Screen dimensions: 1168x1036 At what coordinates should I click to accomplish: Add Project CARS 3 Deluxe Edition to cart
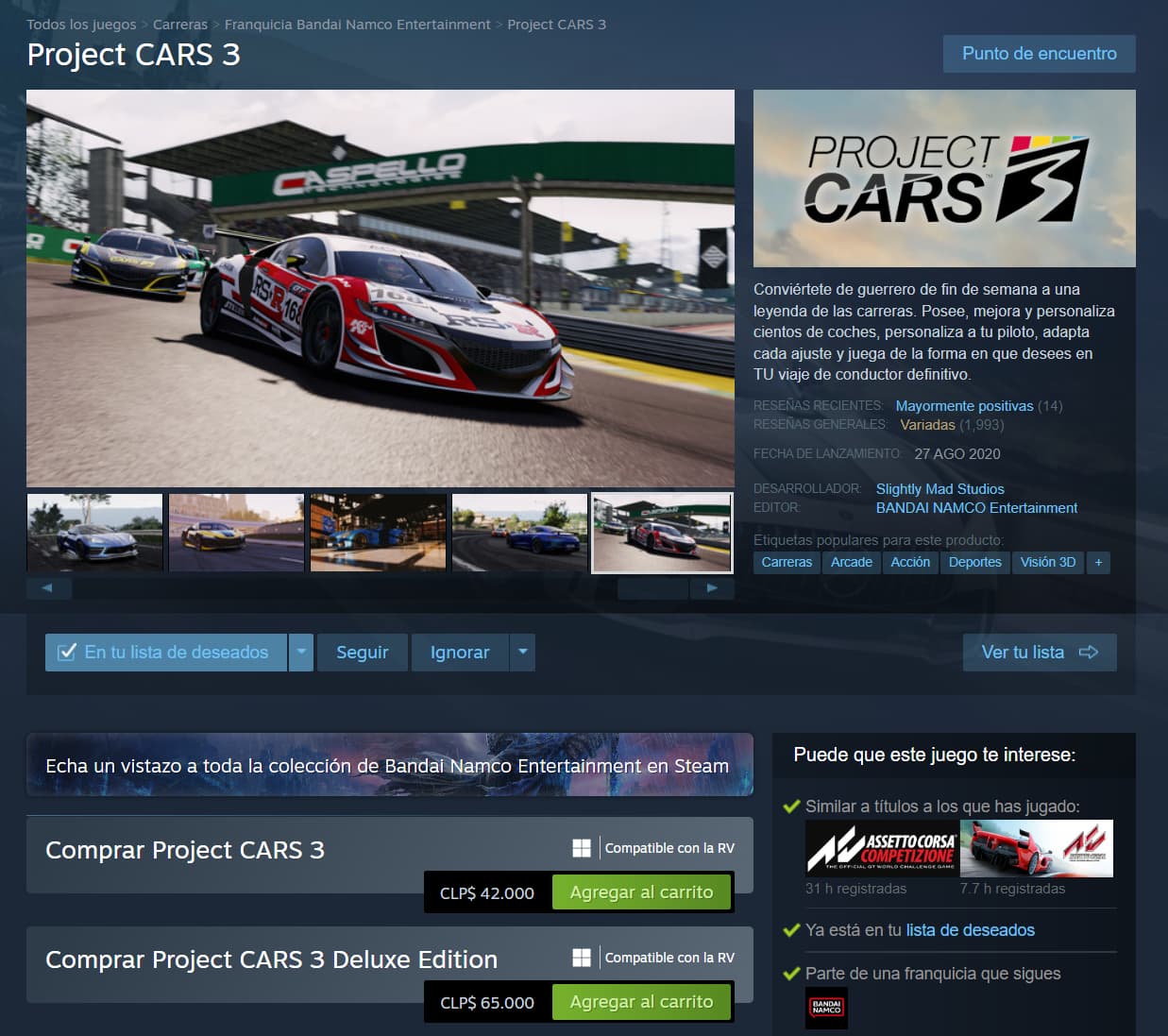642,1002
